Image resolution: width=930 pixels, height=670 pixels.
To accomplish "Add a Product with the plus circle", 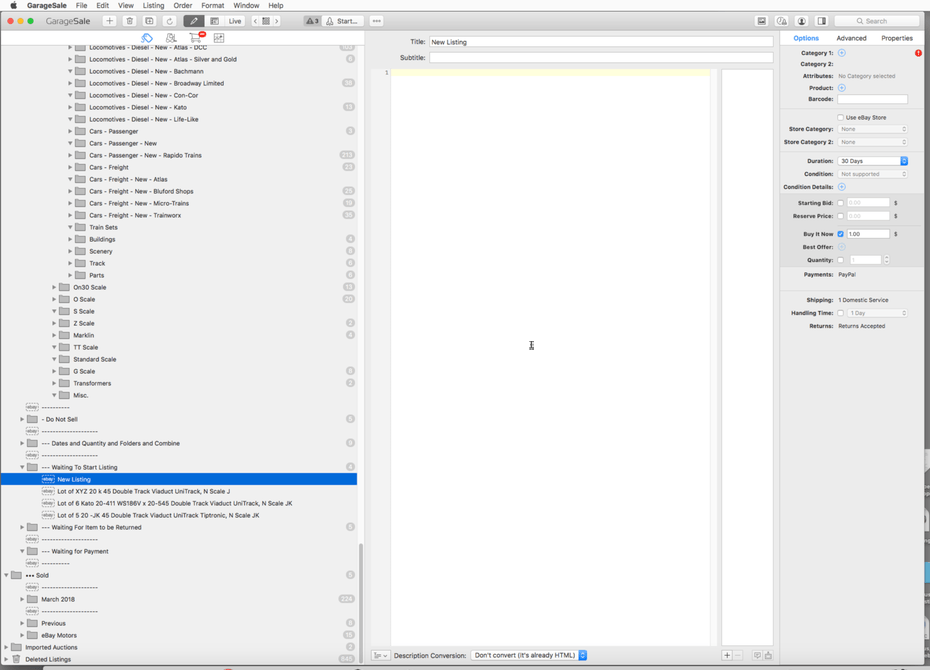I will 842,88.
